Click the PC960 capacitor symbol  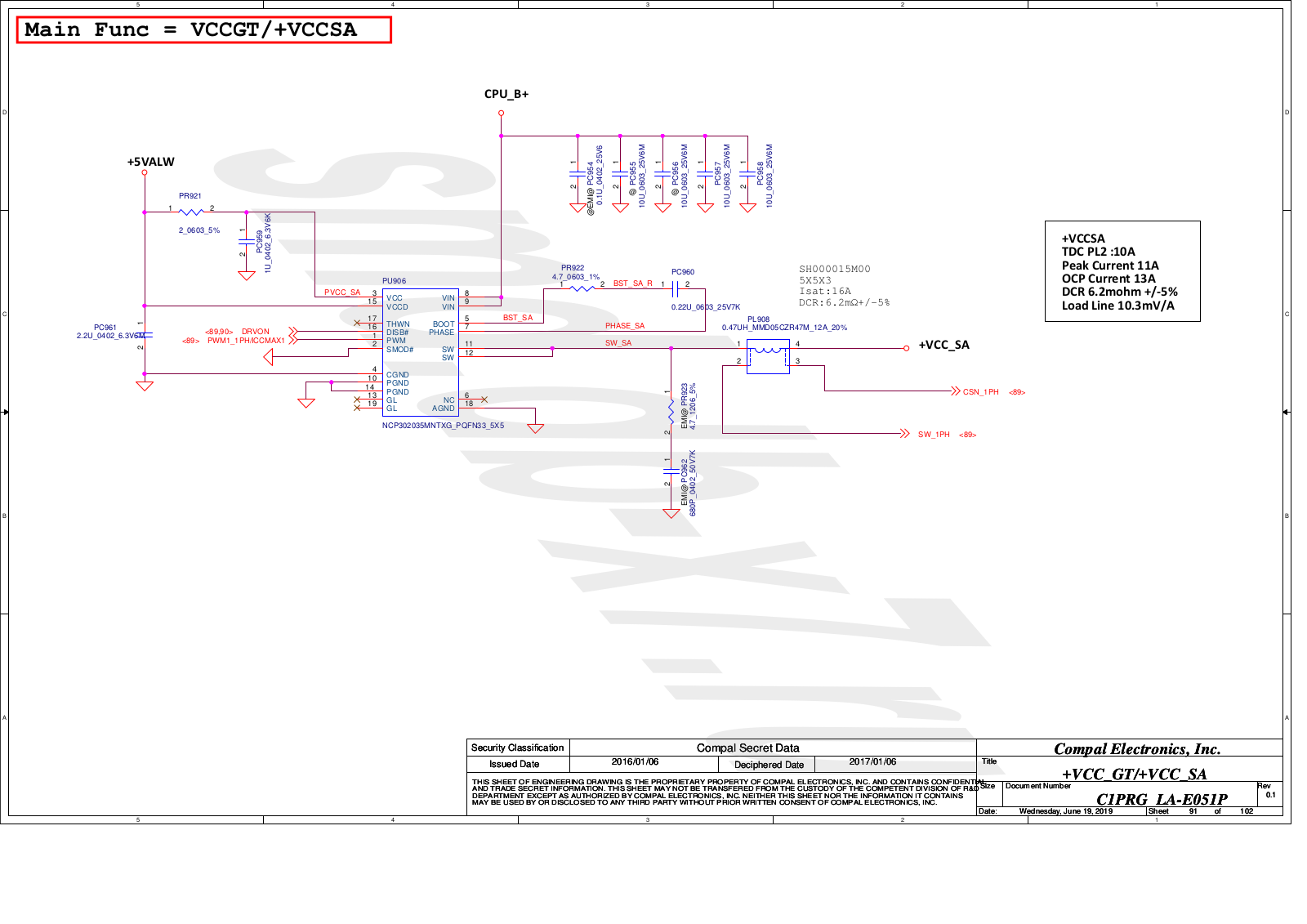[x=676, y=289]
